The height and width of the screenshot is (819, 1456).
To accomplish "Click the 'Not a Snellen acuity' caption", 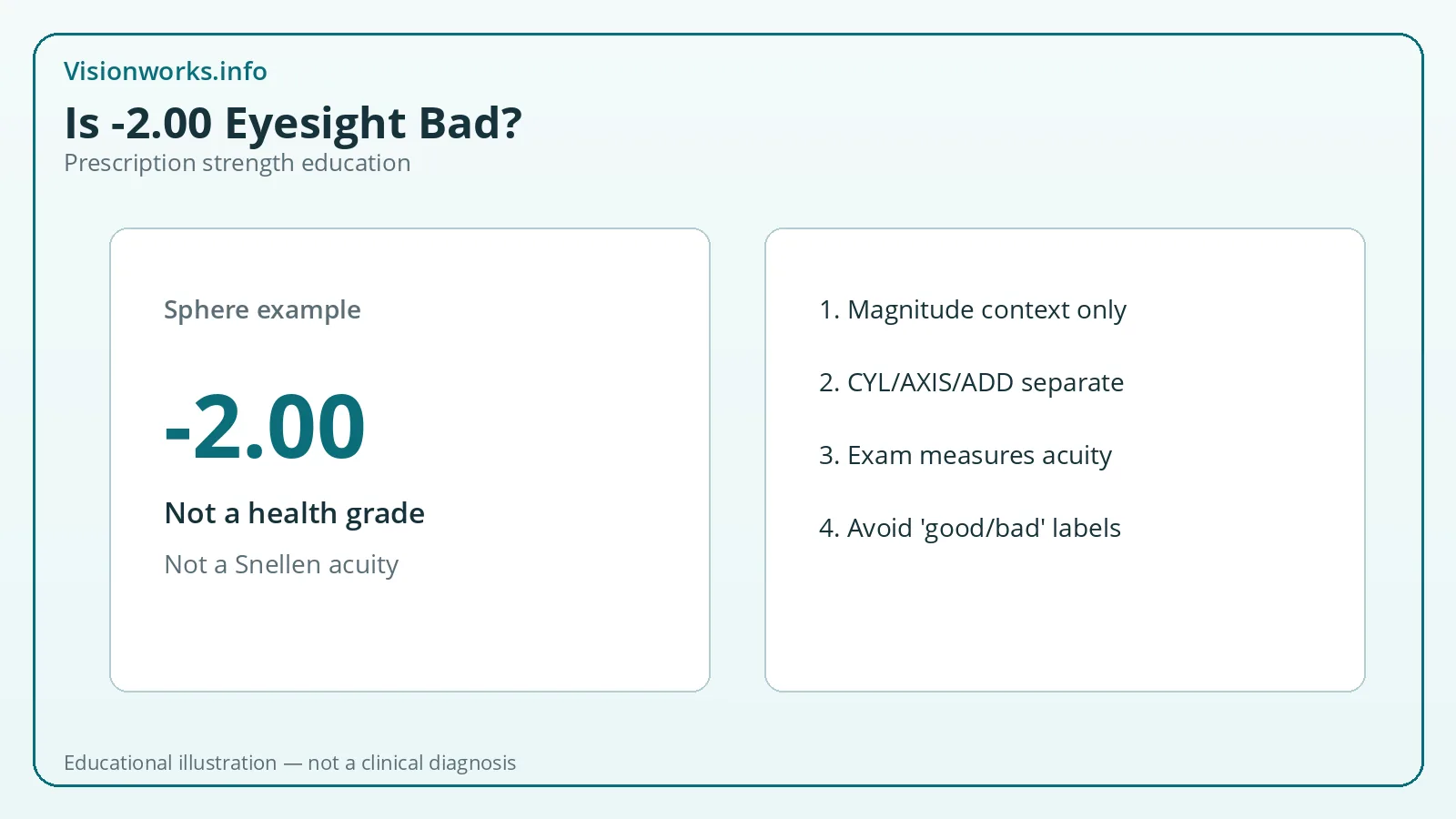I will click(281, 564).
